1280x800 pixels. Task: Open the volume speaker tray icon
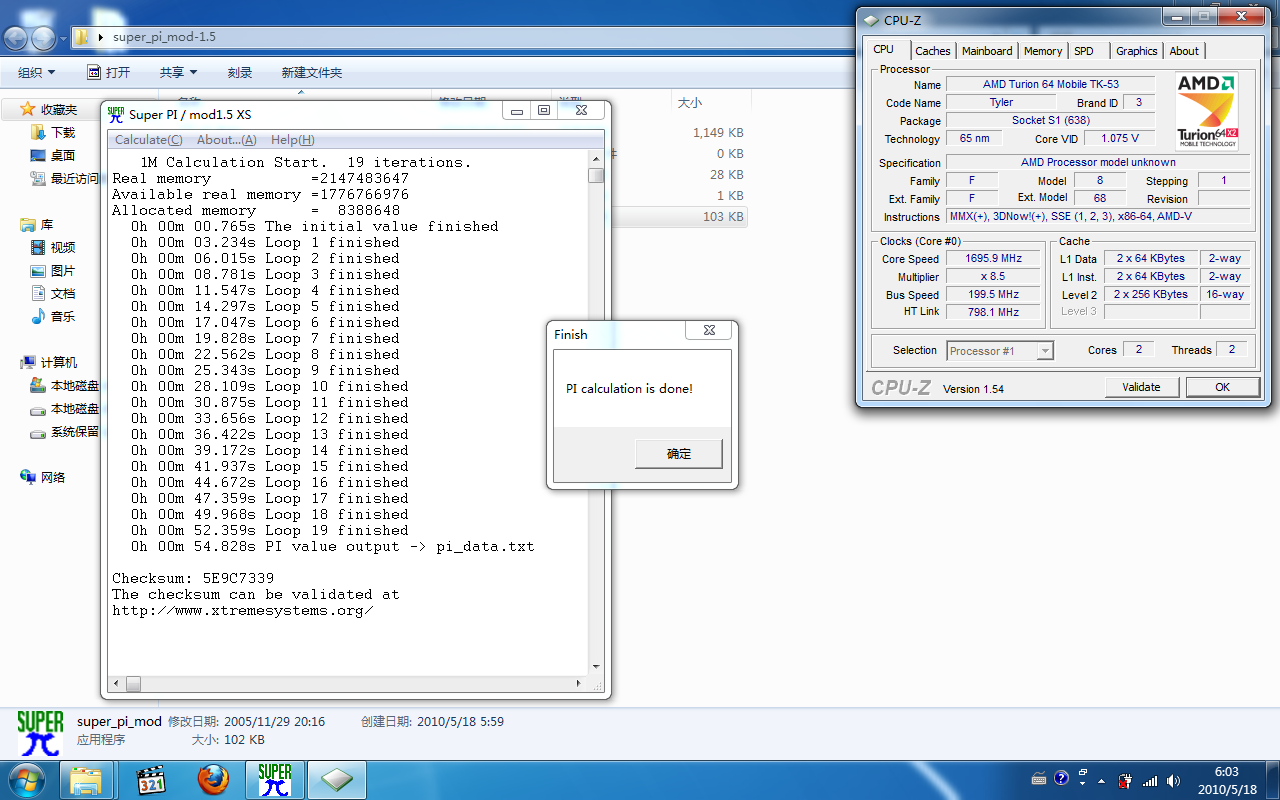click(1175, 781)
